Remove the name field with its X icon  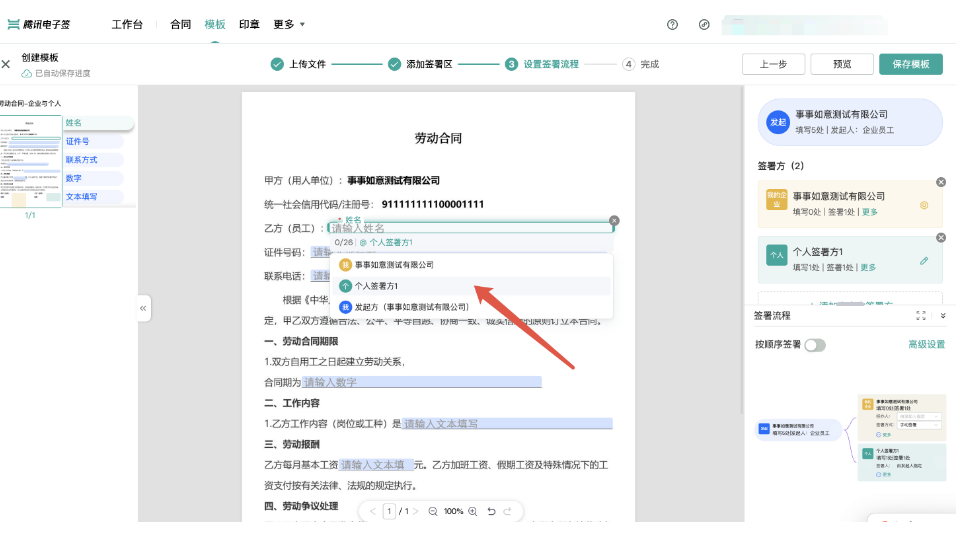tap(614, 220)
